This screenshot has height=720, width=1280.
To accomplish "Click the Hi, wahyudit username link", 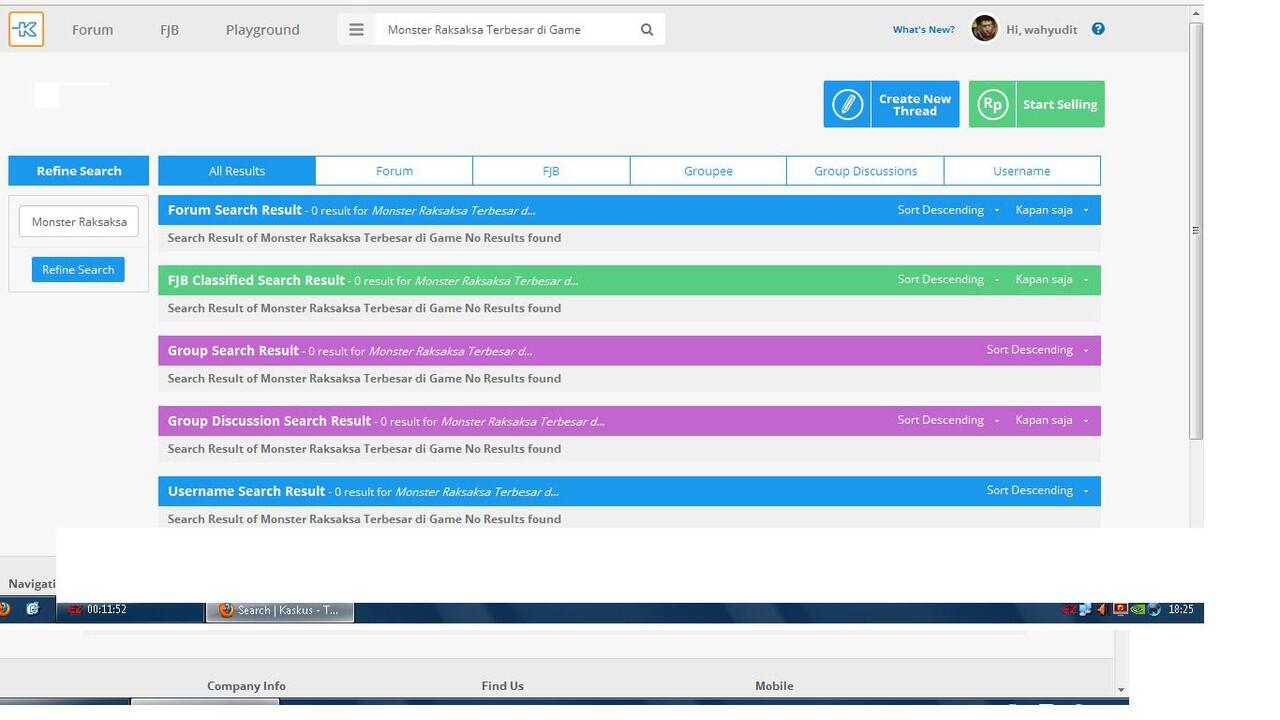I will coord(1042,30).
